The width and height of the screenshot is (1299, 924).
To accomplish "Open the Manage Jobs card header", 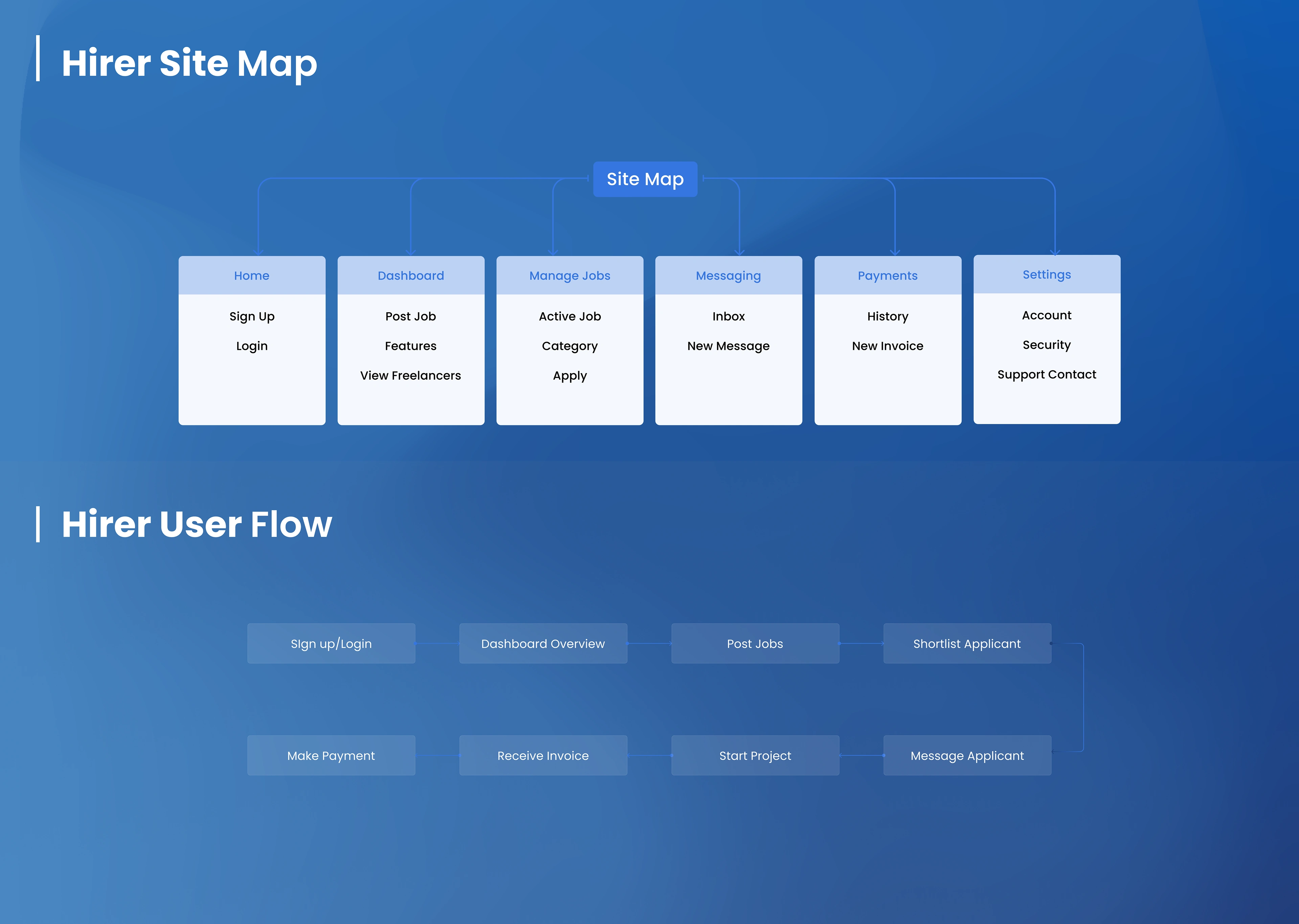I will click(570, 275).
